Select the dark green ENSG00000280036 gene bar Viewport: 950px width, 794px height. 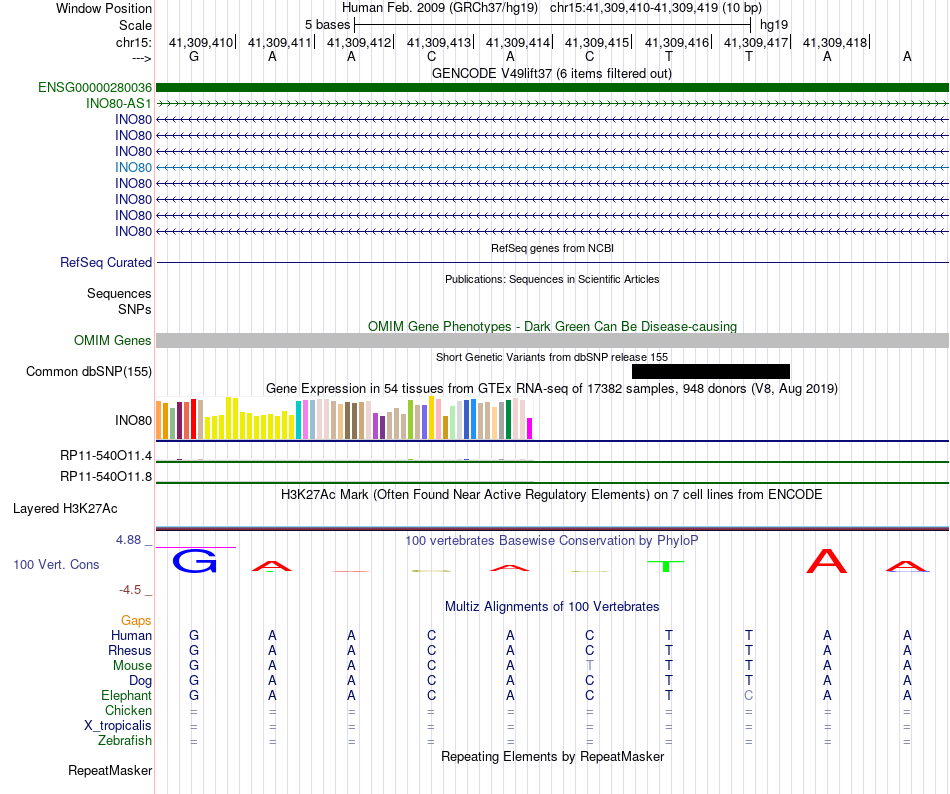click(552, 87)
